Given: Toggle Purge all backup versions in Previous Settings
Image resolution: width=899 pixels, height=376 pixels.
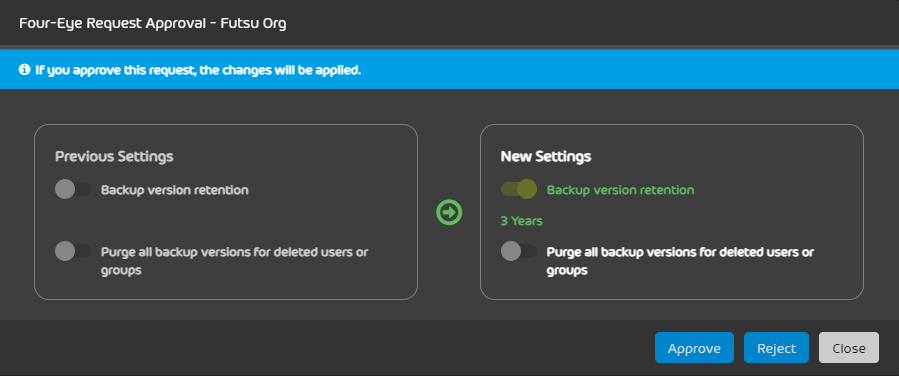Looking at the screenshot, I should [x=73, y=251].
